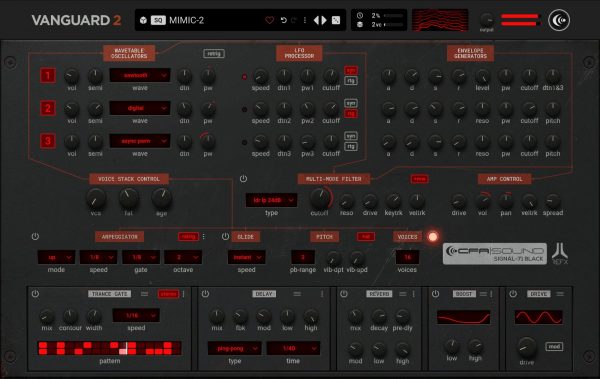This screenshot has height=379, width=600.
Task: Click the Drive waveform display
Action: click(538, 317)
